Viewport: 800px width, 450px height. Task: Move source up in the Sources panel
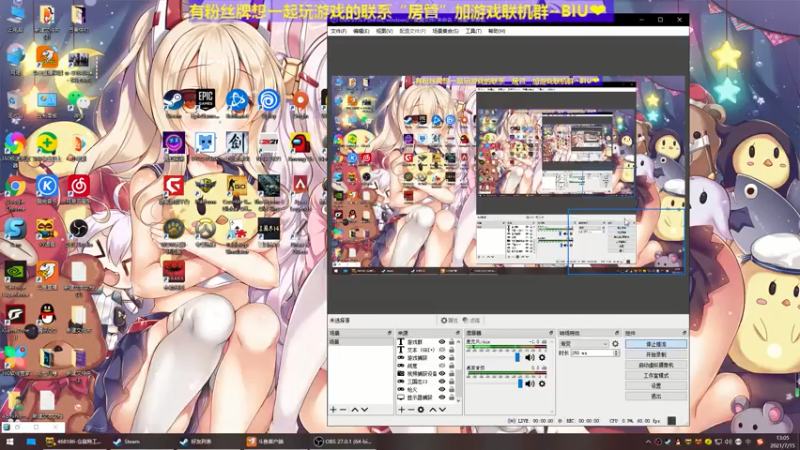(x=433, y=410)
